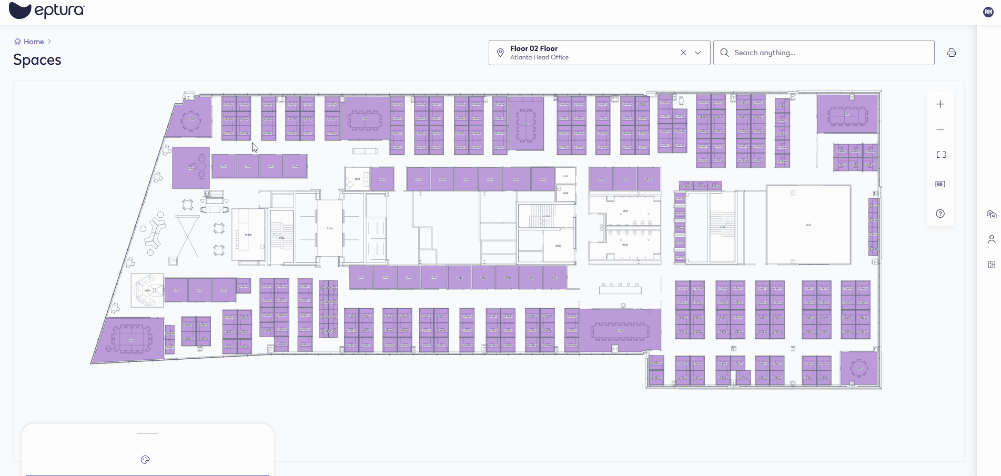
Task: Expand the floor selector chevron arrow
Action: [x=698, y=53]
